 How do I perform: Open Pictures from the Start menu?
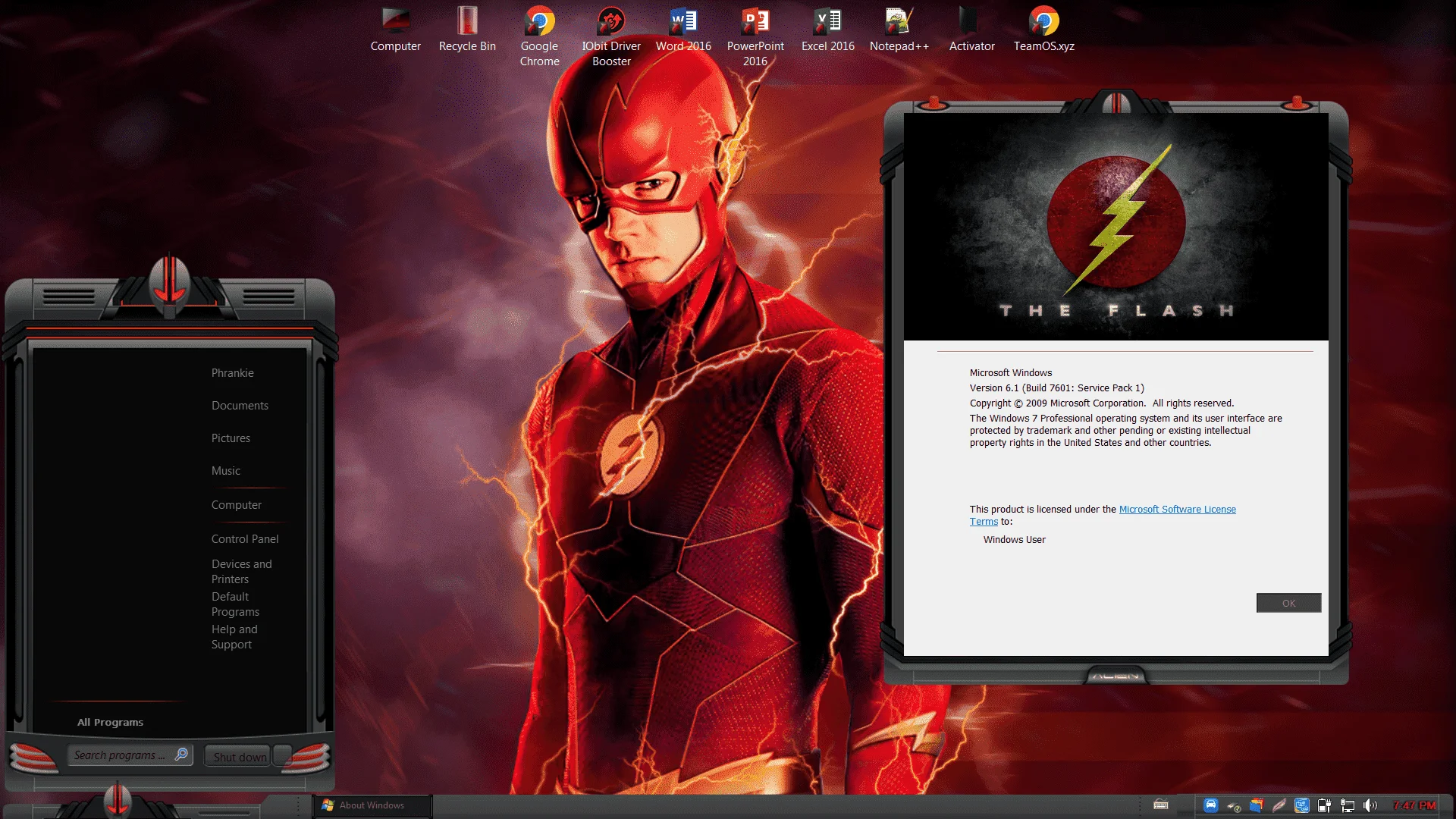point(231,438)
